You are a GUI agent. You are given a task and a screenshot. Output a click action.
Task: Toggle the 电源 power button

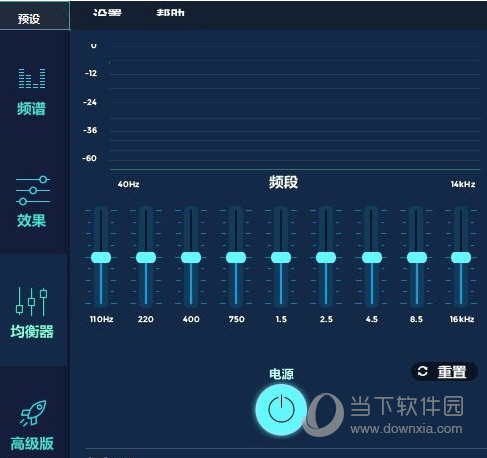click(281, 409)
